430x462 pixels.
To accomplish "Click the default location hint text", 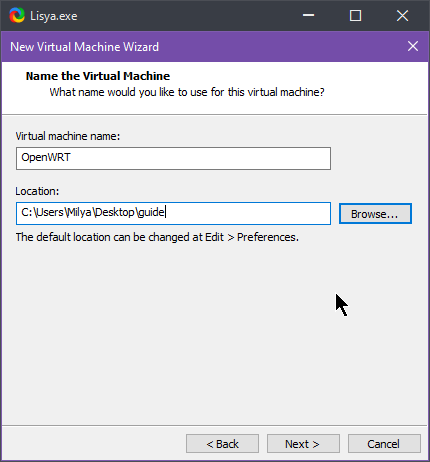I will (x=157, y=237).
